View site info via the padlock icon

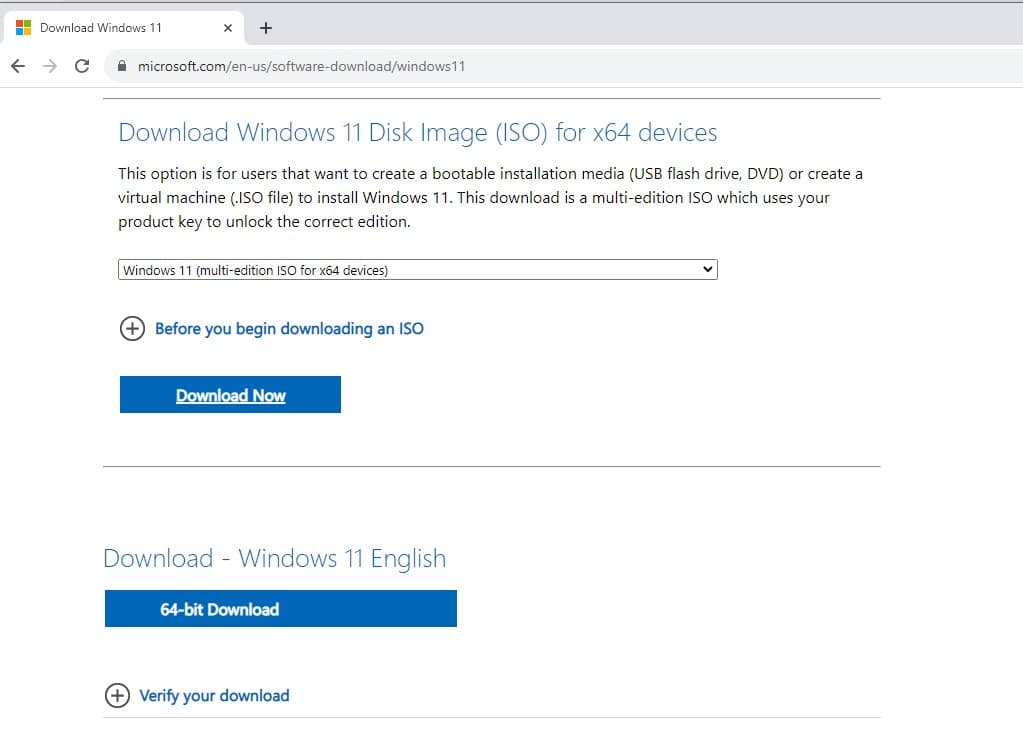coord(122,67)
